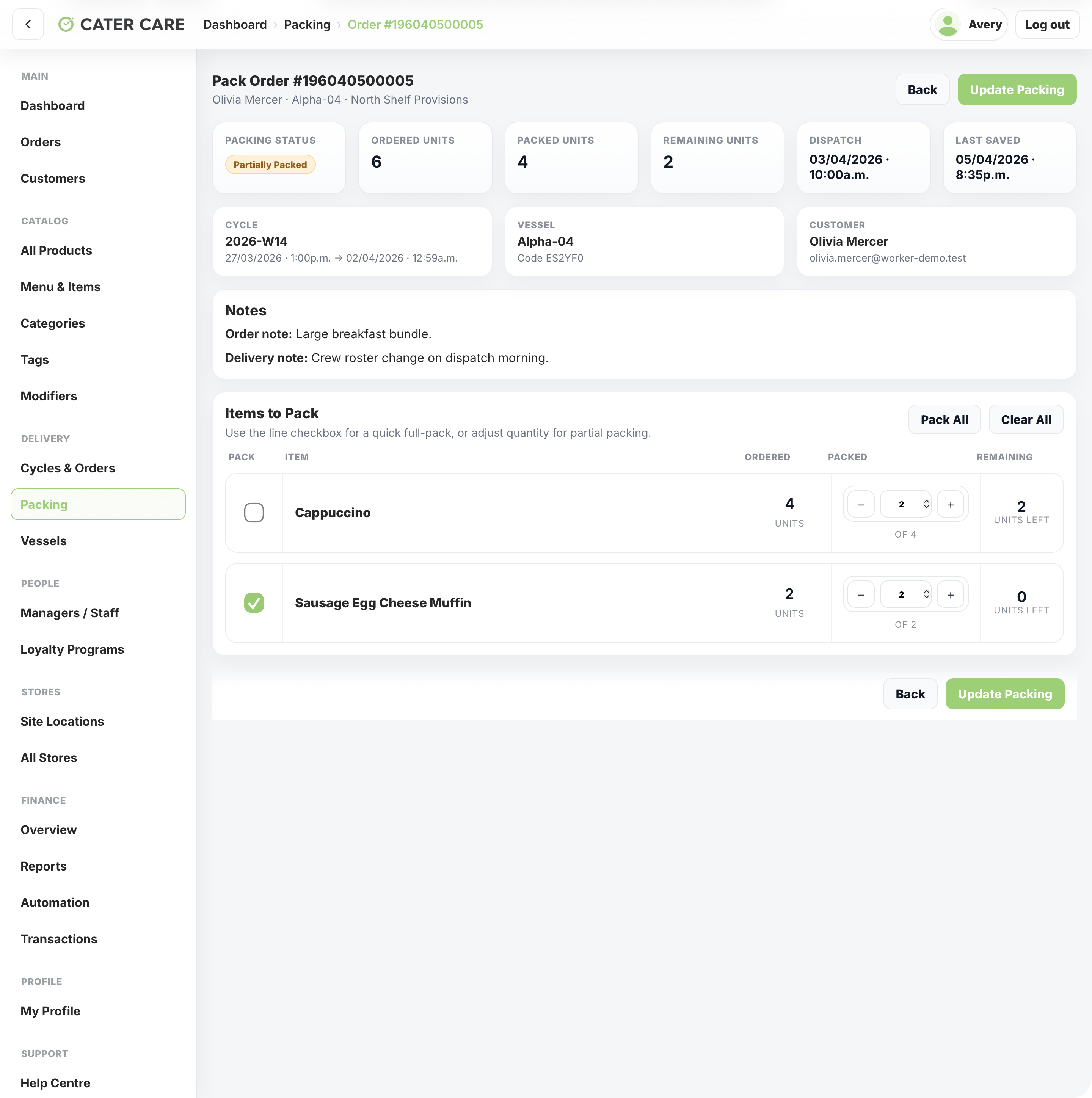Click Pack All button

[944, 419]
